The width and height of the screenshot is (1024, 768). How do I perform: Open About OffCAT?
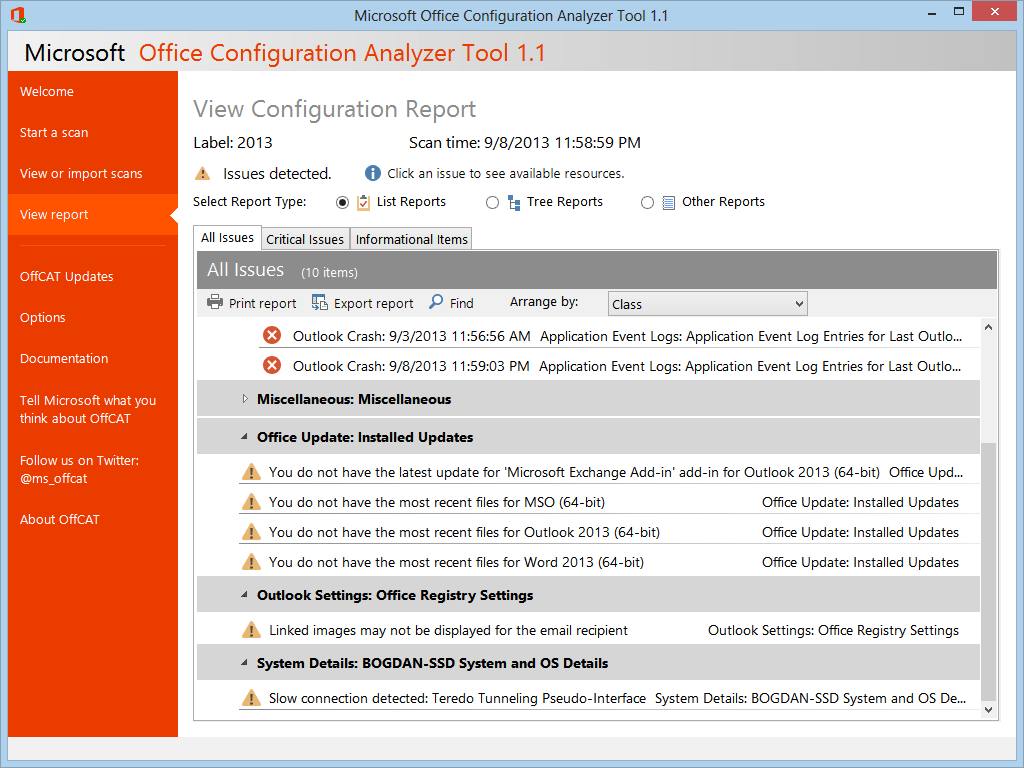click(59, 519)
